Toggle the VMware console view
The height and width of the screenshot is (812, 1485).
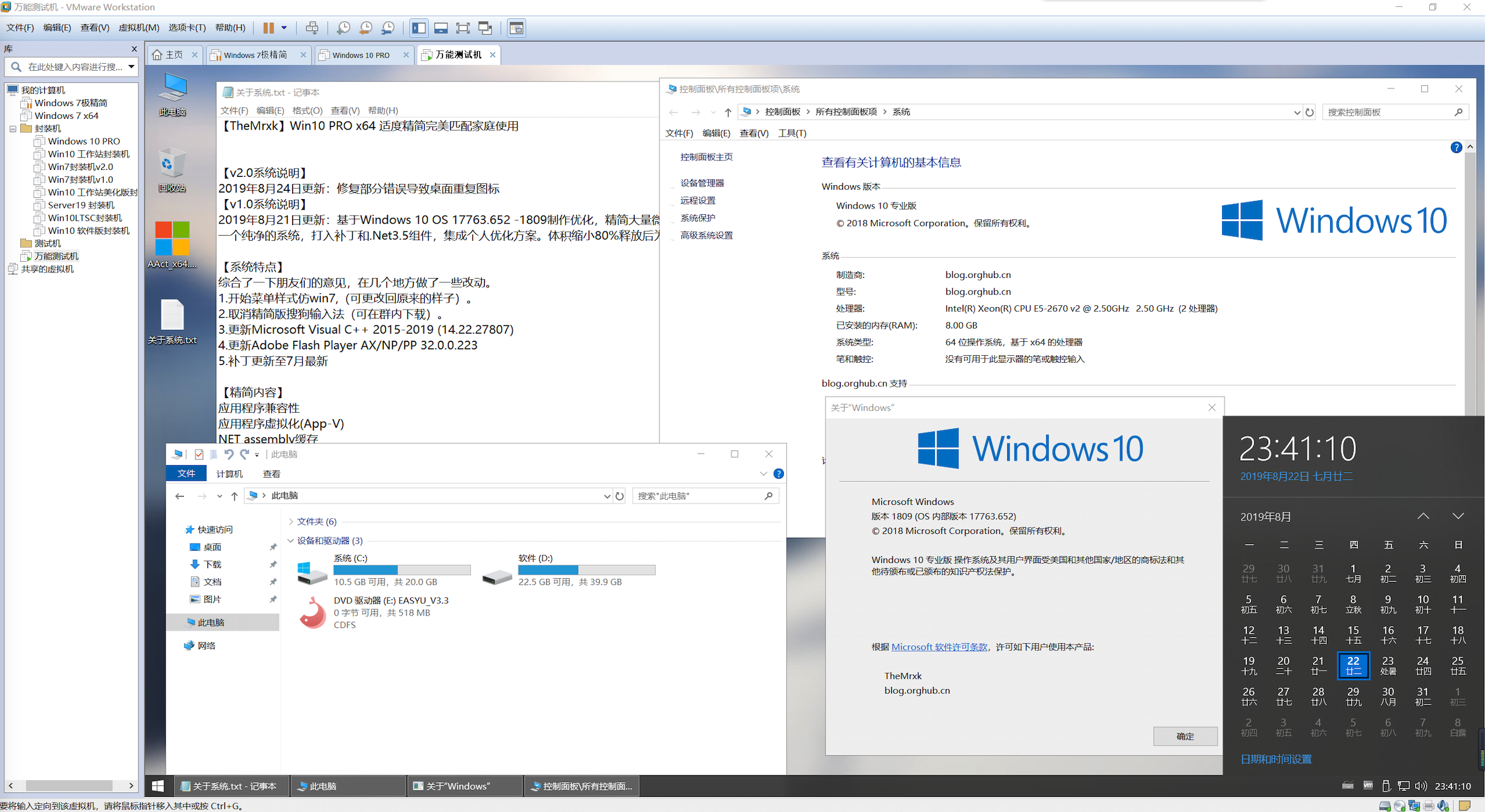(x=516, y=28)
